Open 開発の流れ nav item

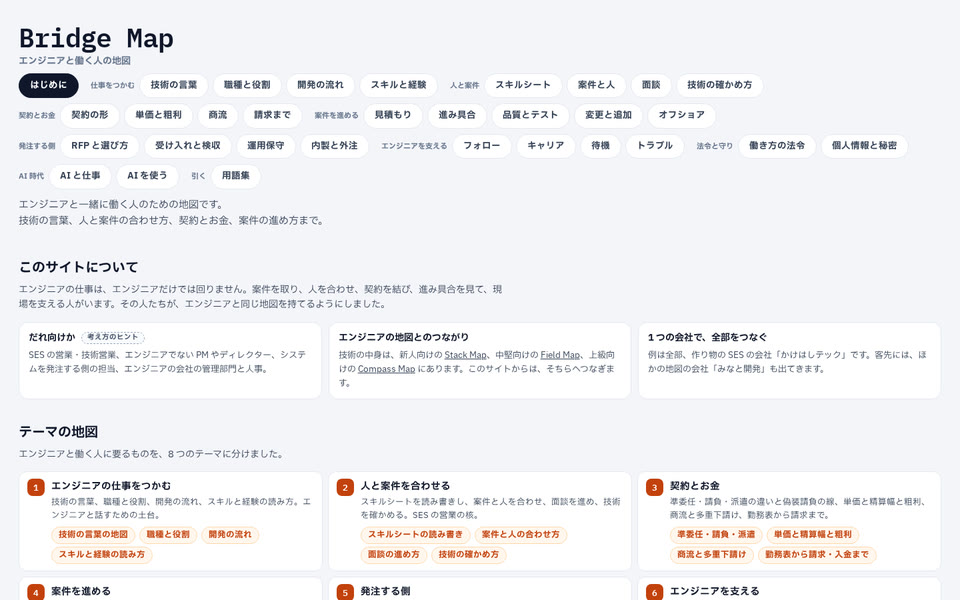click(320, 85)
